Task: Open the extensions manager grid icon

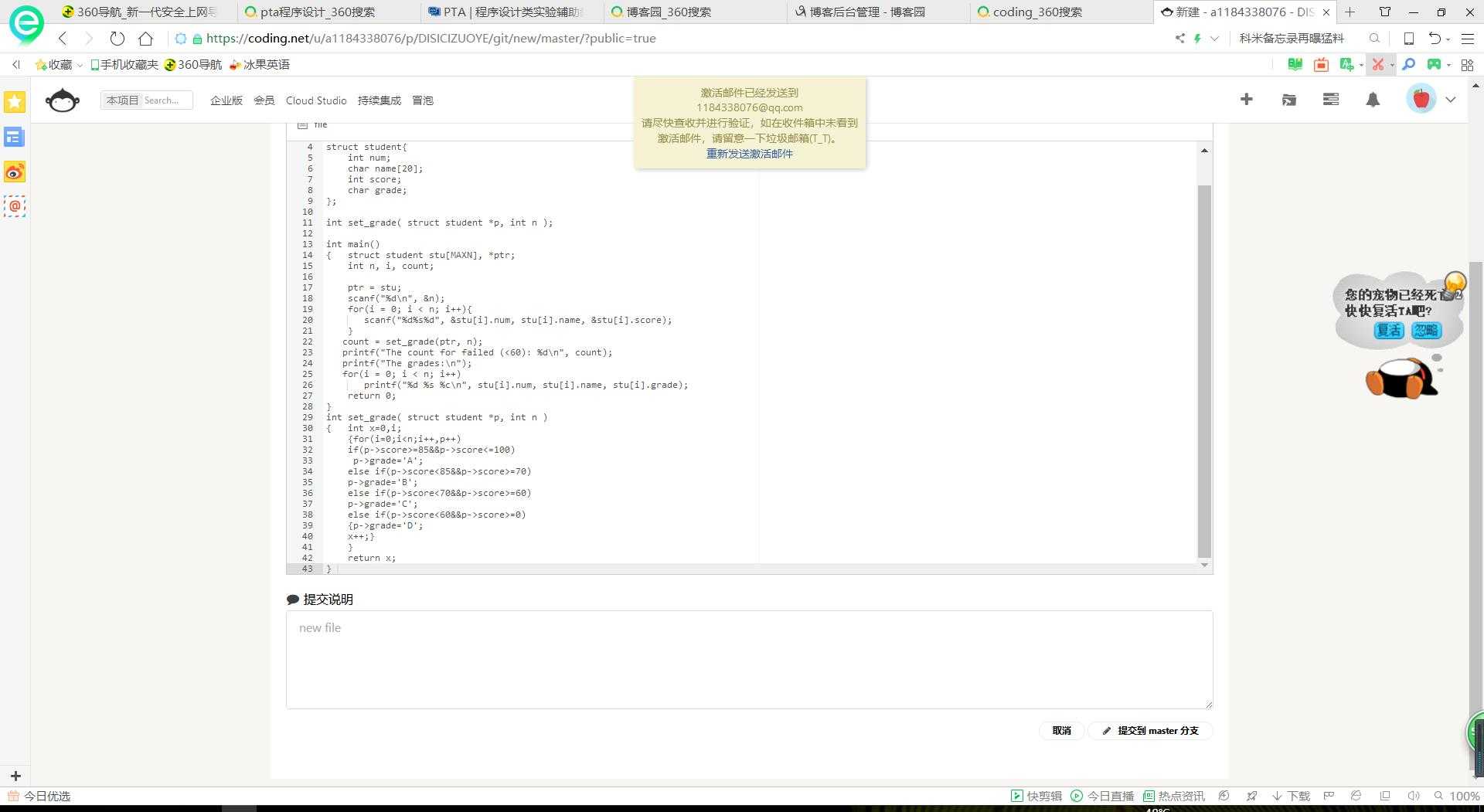Action: [1467, 65]
